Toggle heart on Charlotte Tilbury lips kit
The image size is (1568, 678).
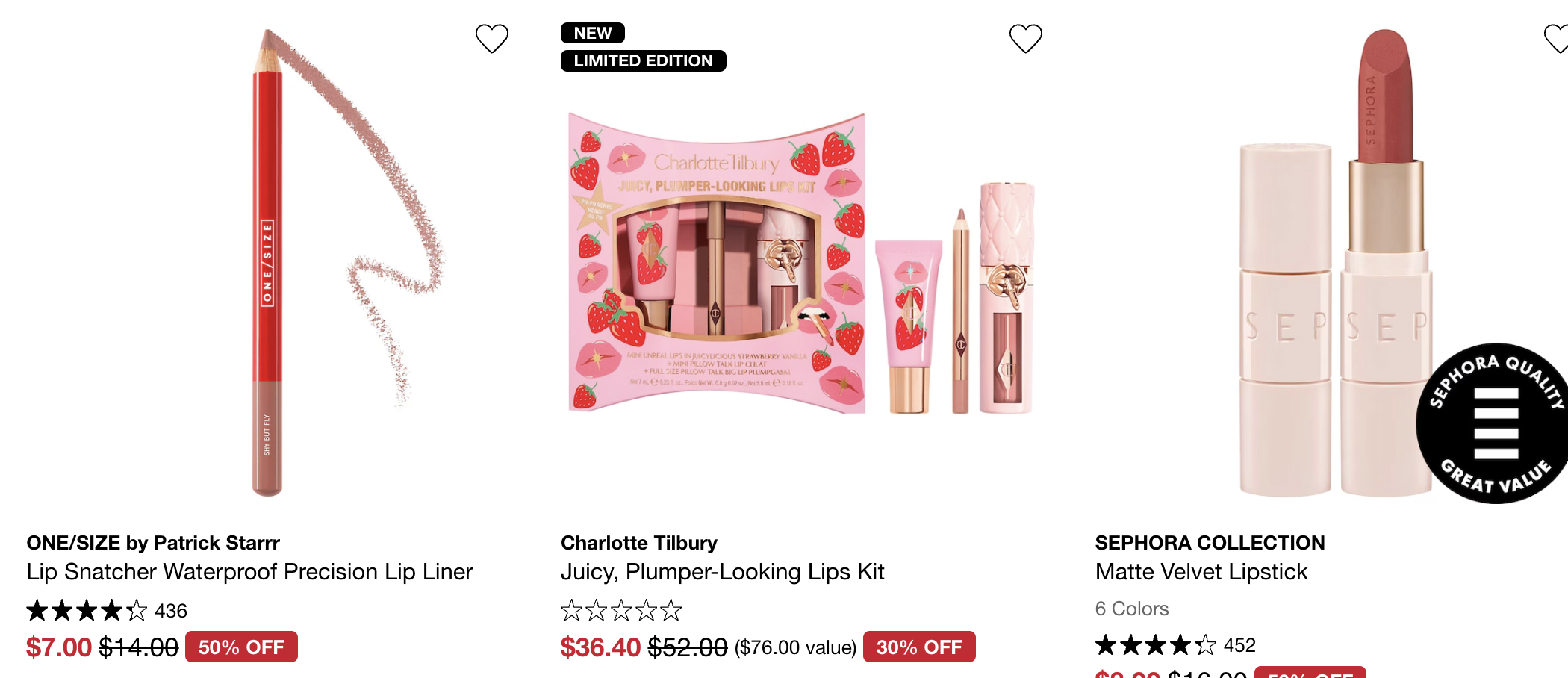pyautogui.click(x=1026, y=39)
